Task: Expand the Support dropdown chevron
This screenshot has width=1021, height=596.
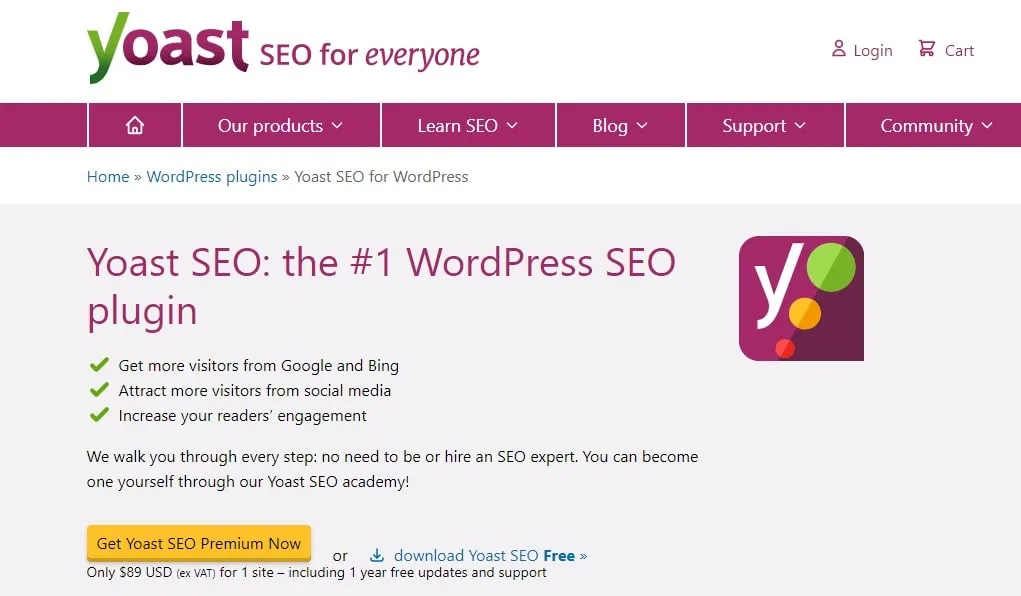Action: (x=800, y=125)
